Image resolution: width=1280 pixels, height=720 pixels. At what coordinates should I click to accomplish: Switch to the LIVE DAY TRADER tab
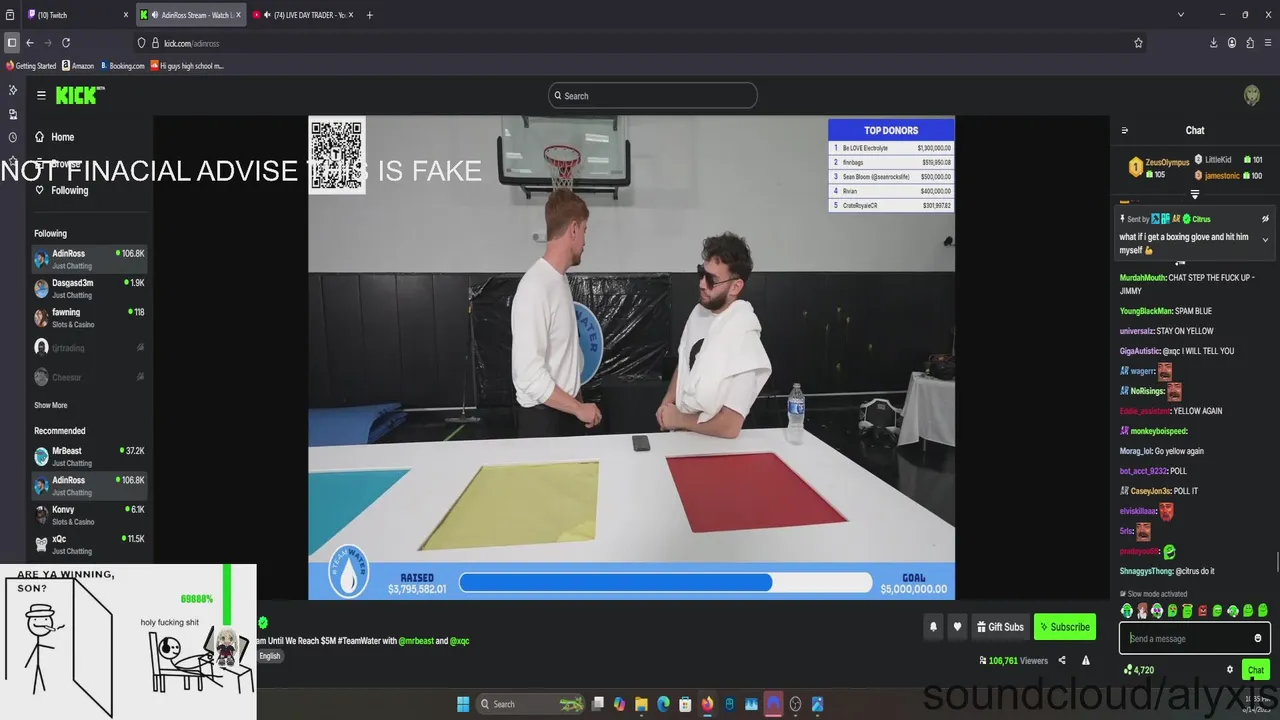[x=303, y=15]
